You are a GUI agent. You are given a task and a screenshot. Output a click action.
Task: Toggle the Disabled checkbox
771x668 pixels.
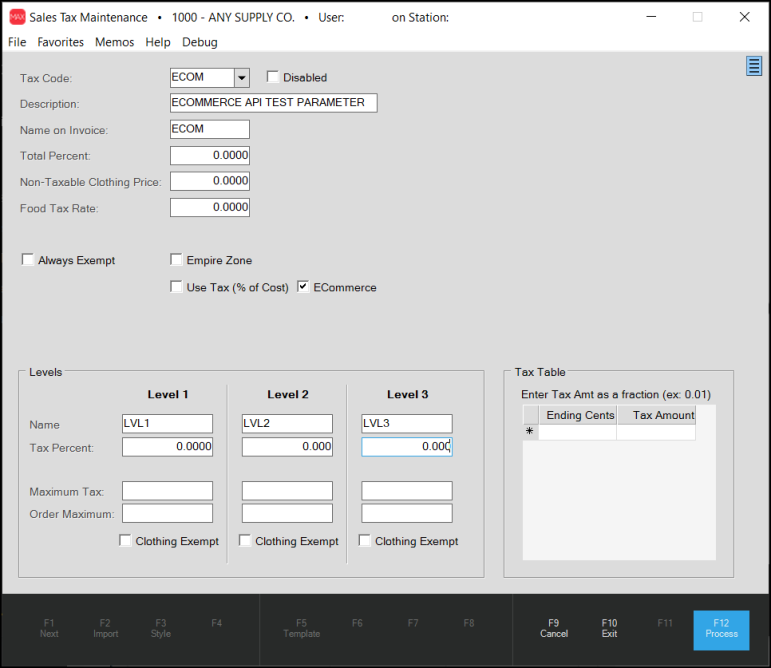coord(272,77)
